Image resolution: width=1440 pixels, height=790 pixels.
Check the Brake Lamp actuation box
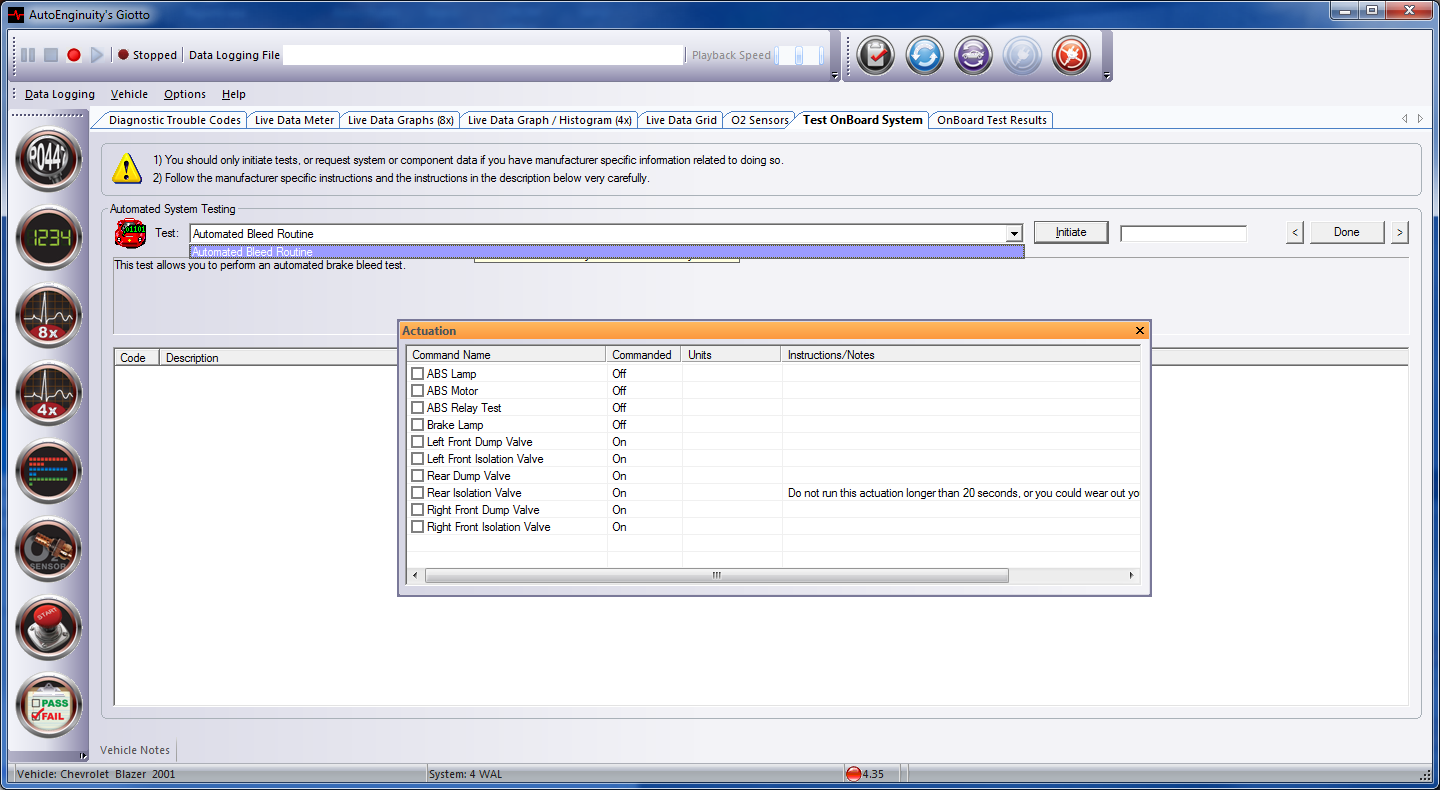coord(418,425)
